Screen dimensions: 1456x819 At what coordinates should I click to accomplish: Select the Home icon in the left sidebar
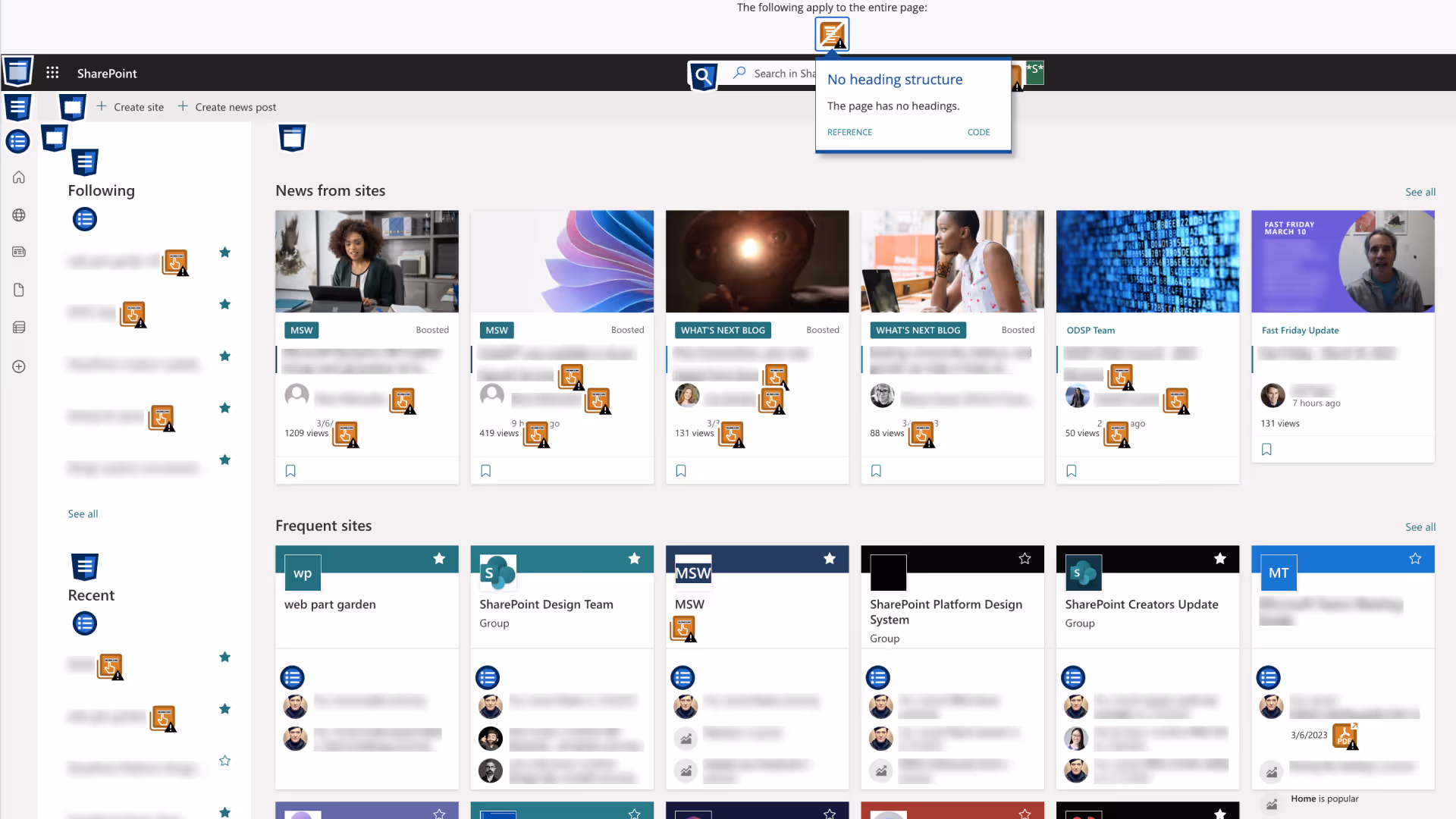[x=18, y=177]
